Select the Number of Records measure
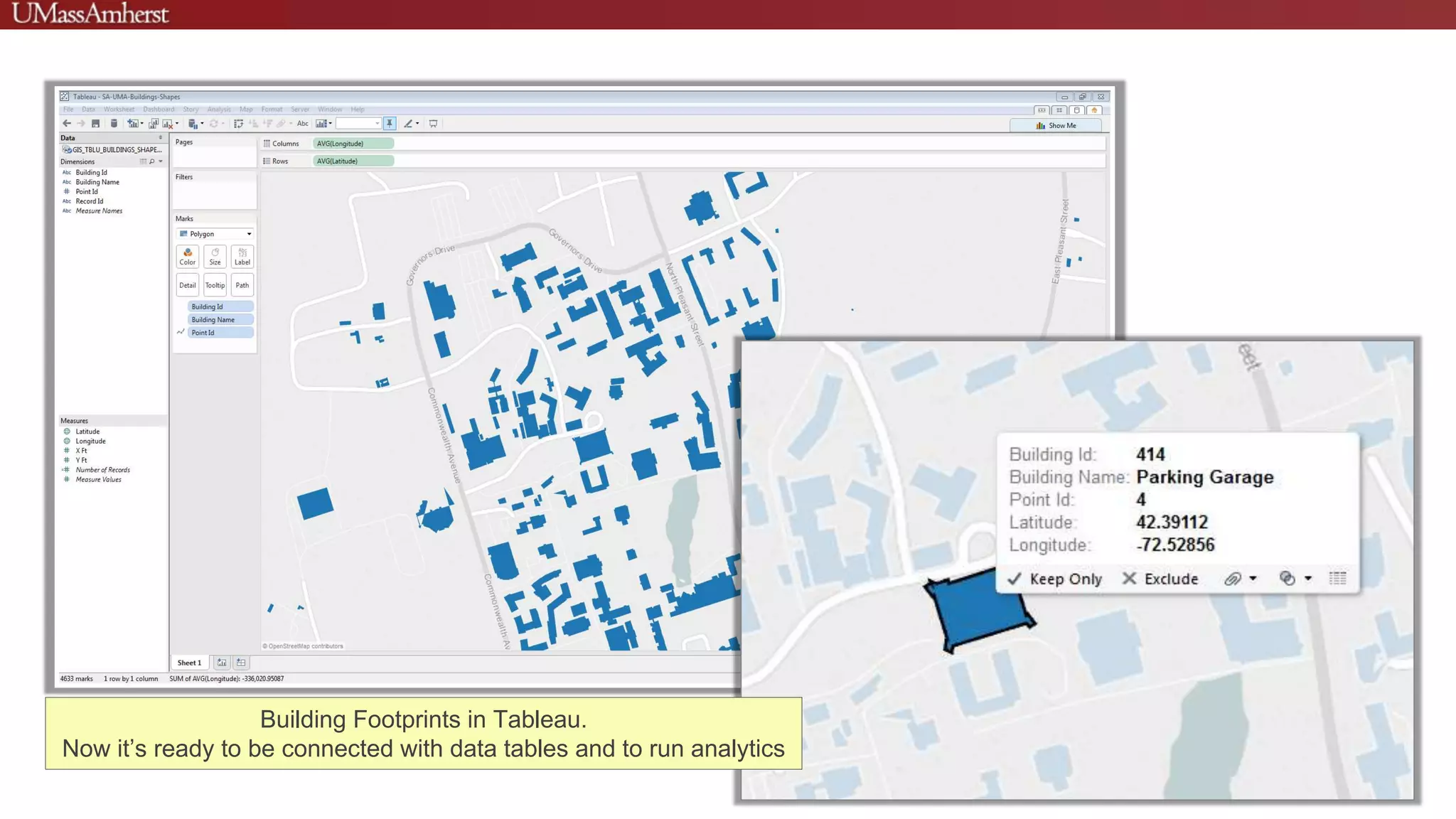1456x819 pixels. [x=103, y=470]
